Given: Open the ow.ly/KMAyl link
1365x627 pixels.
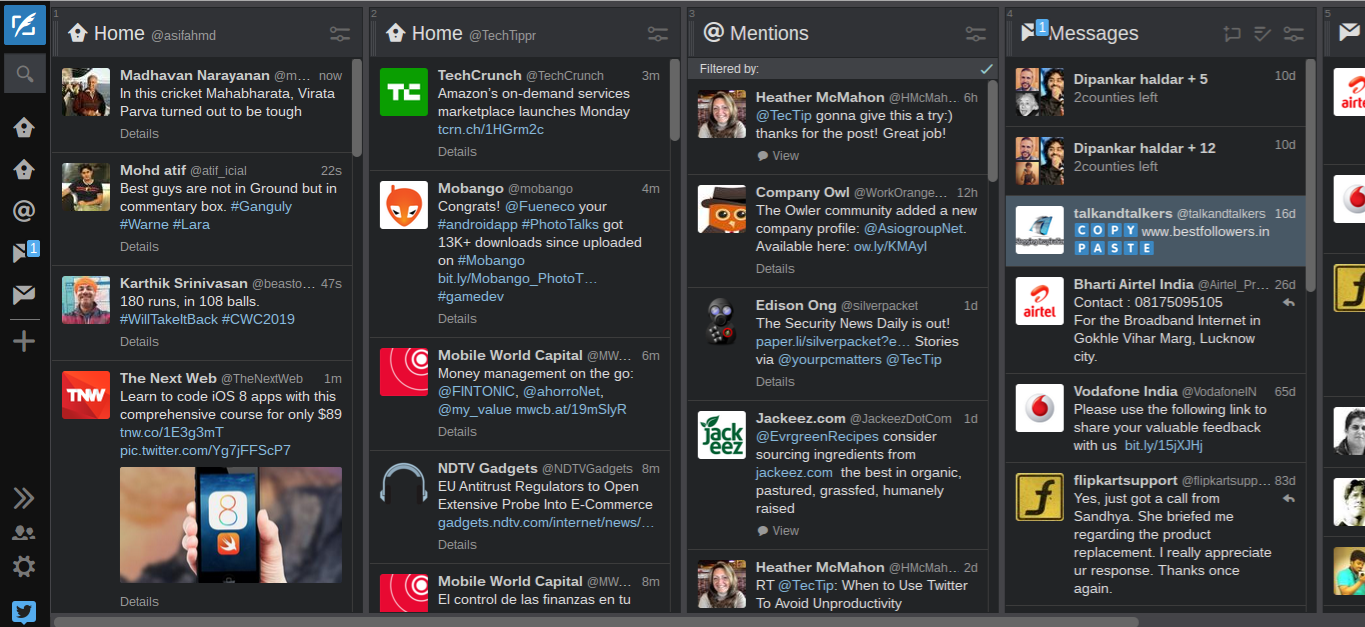Looking at the screenshot, I should pyautogui.click(x=890, y=246).
